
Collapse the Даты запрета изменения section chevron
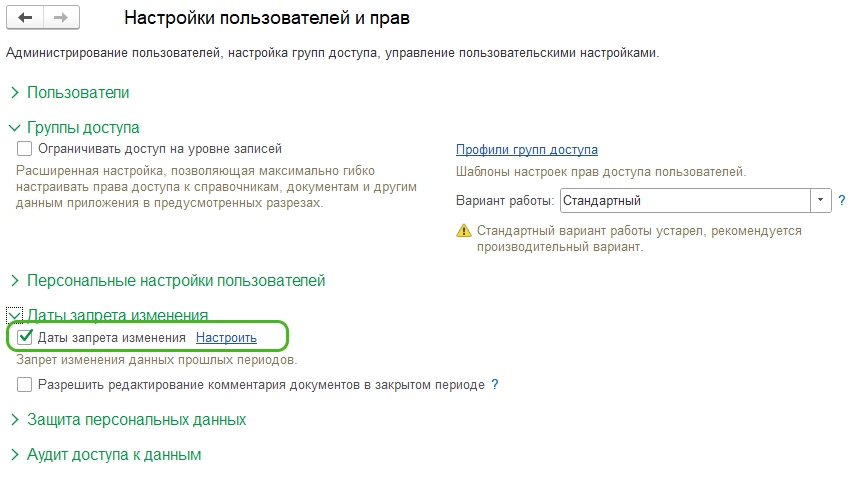pyautogui.click(x=15, y=315)
